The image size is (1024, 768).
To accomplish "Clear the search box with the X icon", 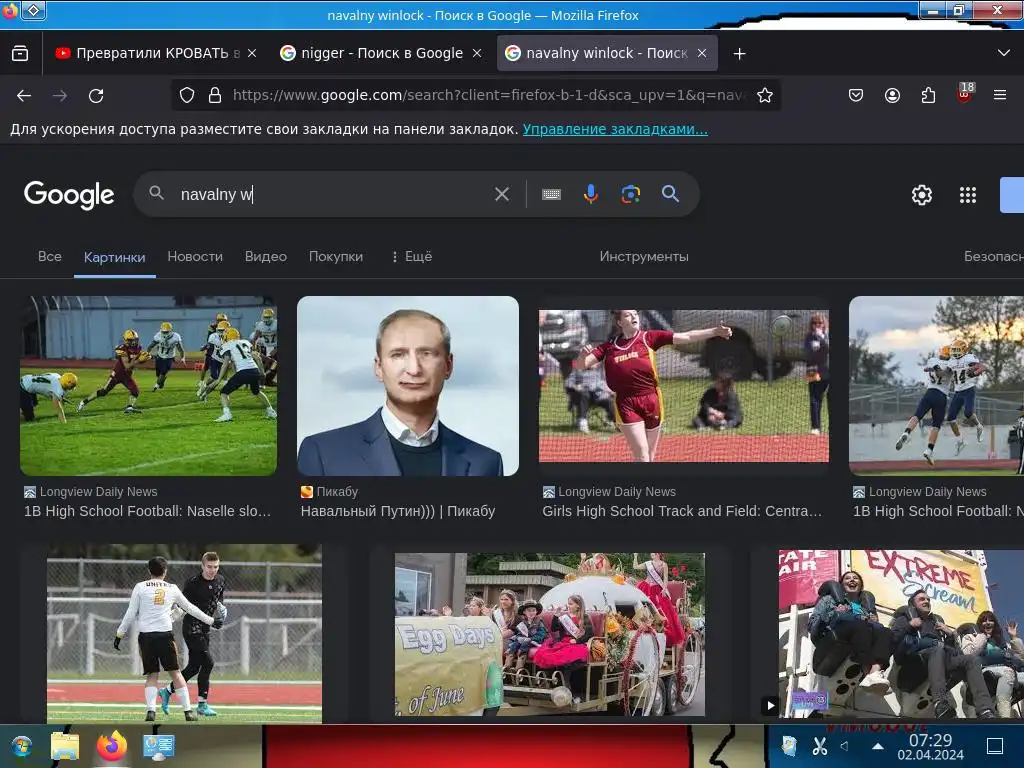I will coord(502,194).
